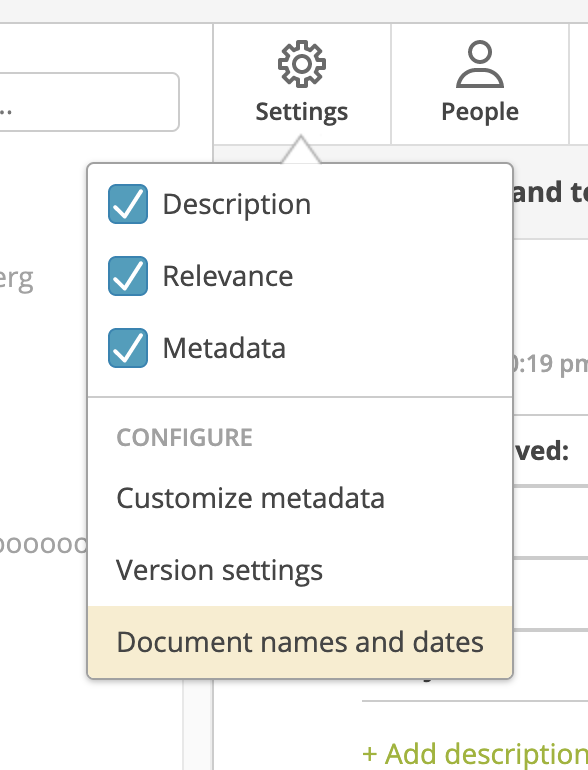Switch to the People tab label
588x770 pixels.
pos(480,112)
